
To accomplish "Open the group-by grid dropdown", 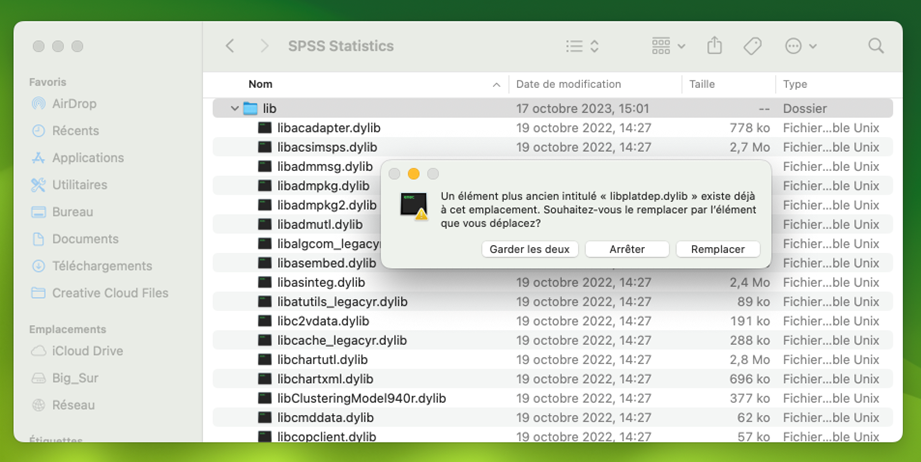I will coord(668,46).
